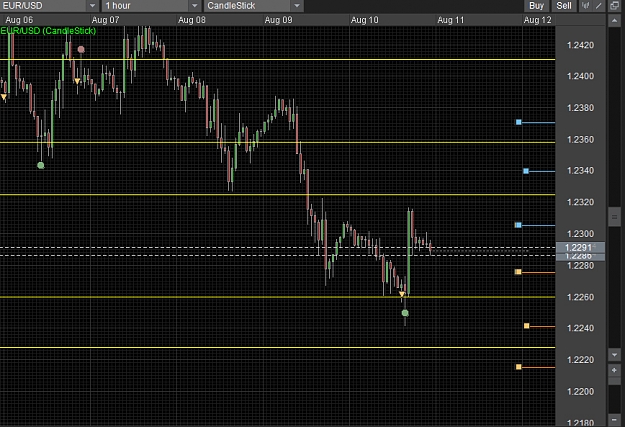Click the Aug 07 date label
625x427 pixels.
[x=105, y=20]
